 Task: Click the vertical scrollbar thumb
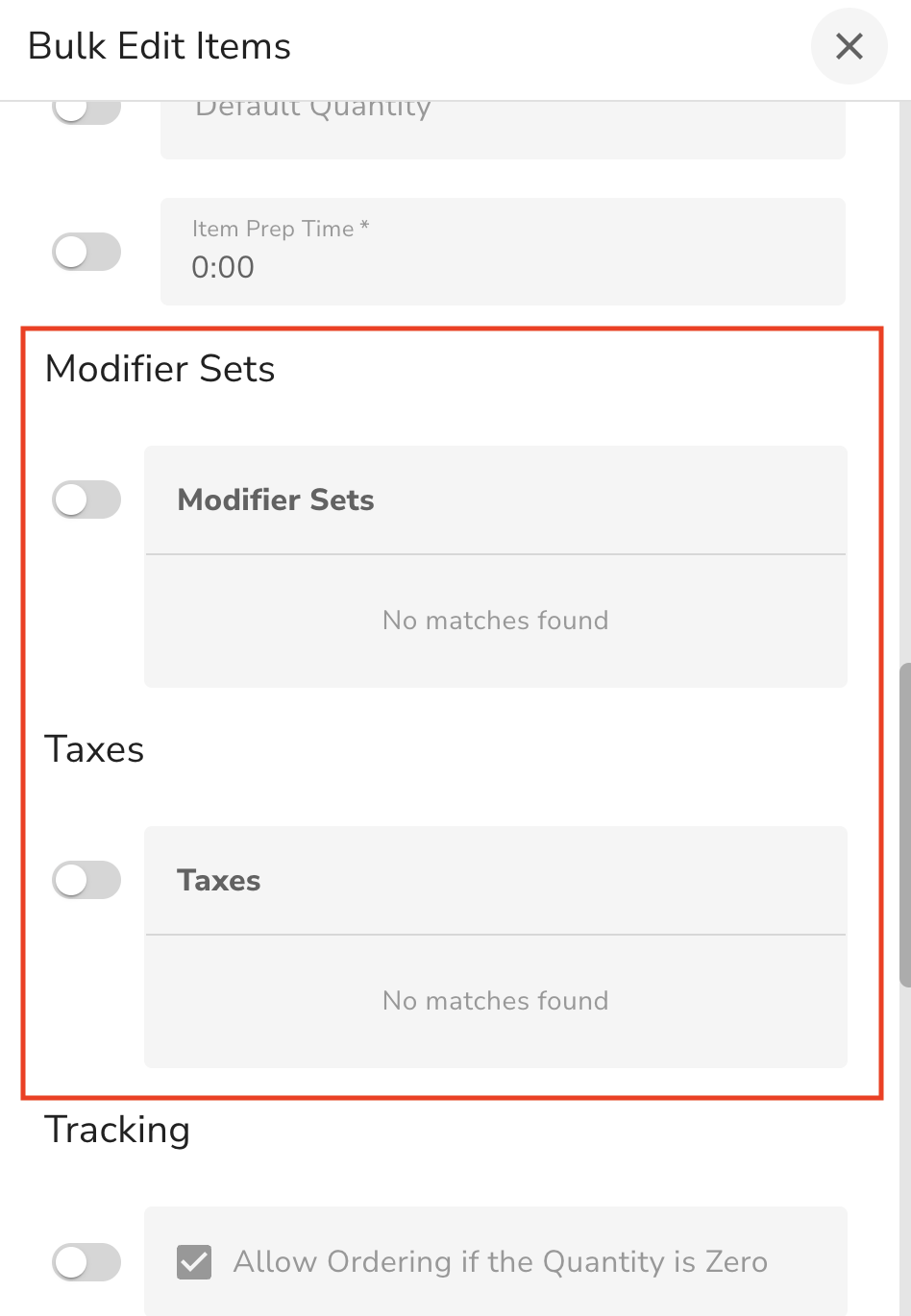click(x=904, y=824)
